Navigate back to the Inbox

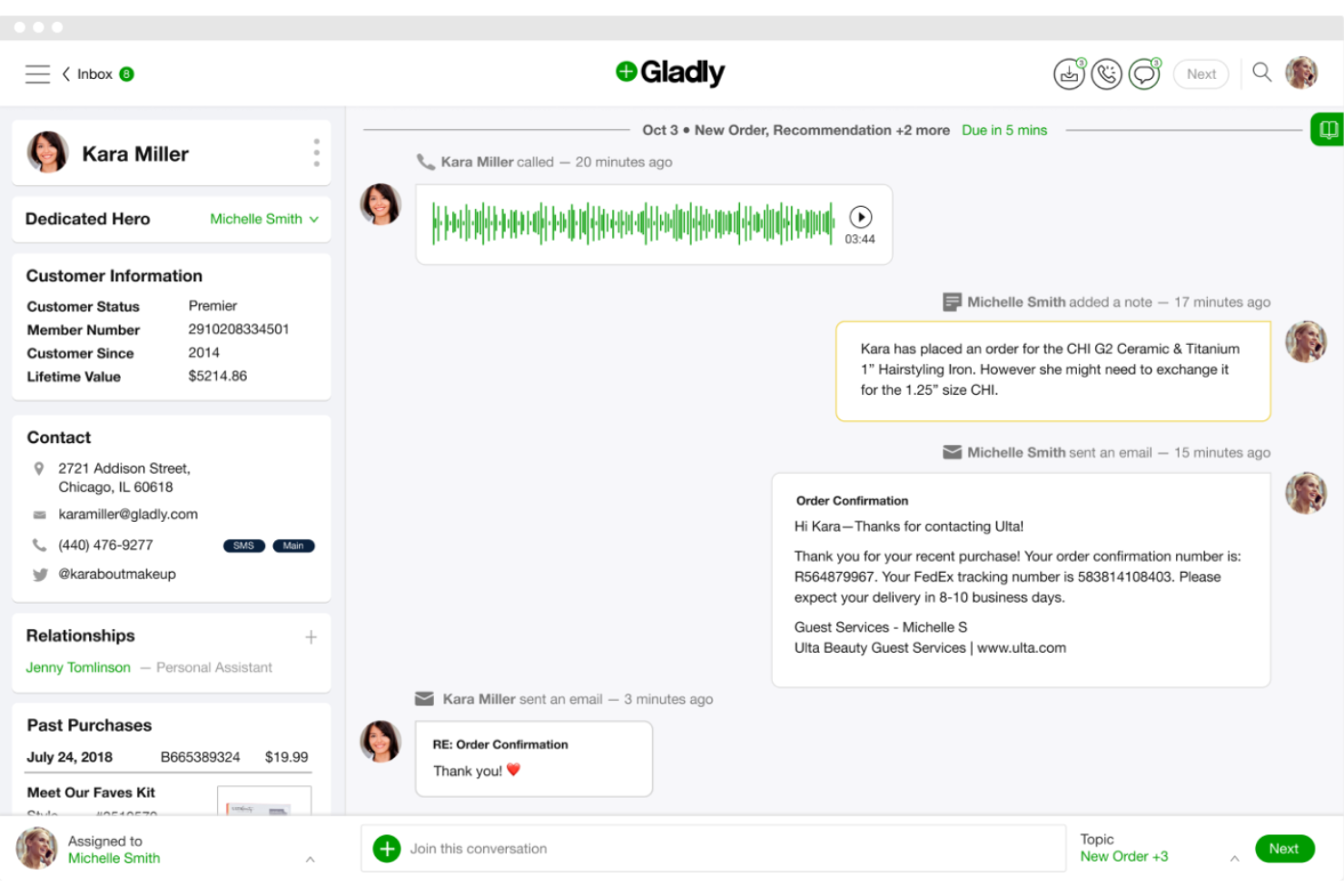tap(87, 74)
